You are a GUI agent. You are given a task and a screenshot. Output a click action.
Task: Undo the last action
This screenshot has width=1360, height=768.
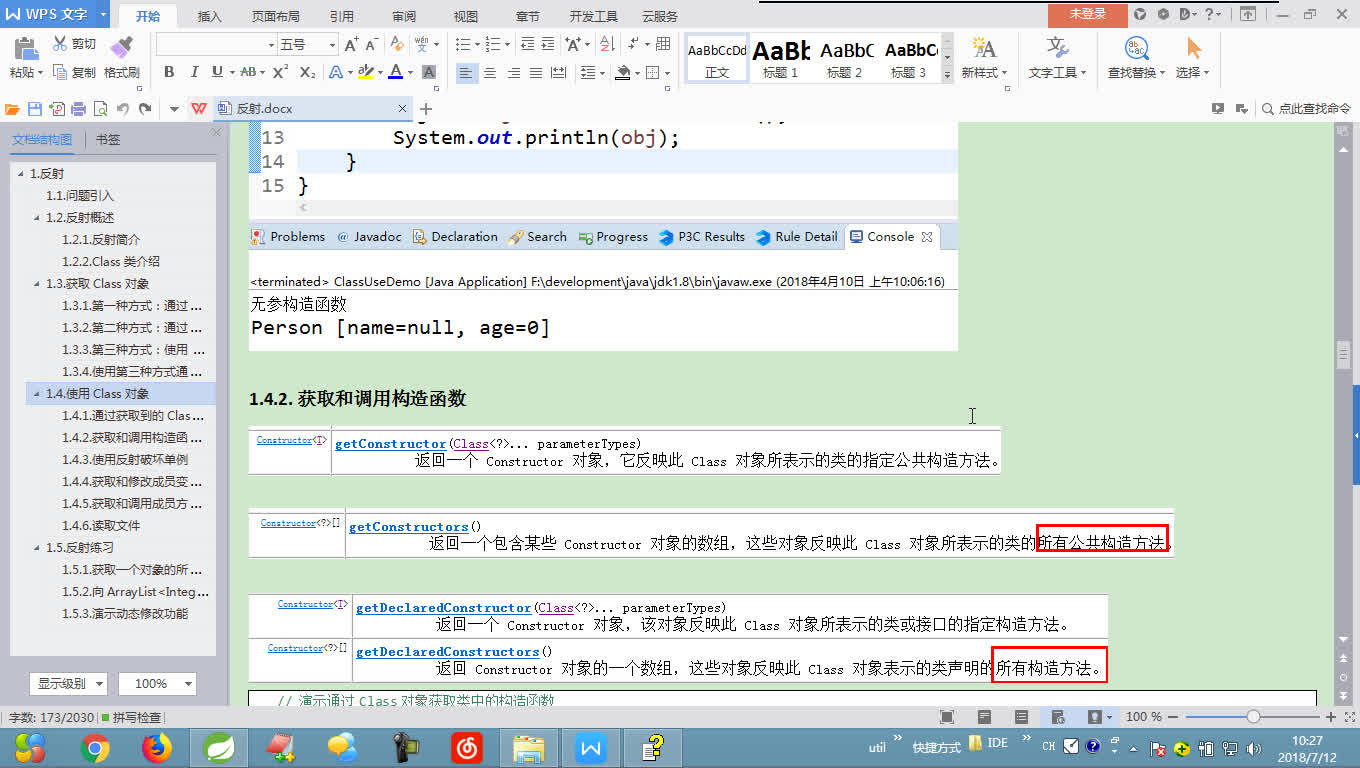click(x=123, y=109)
